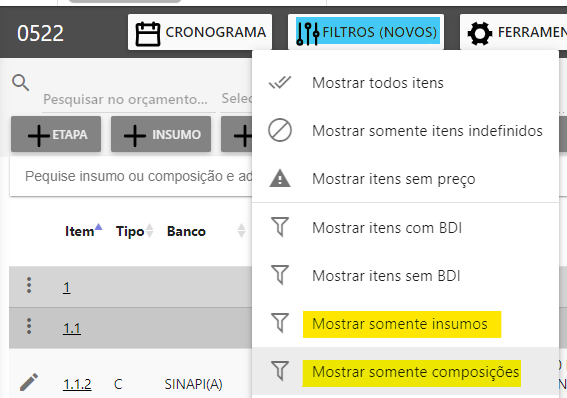567x398 pixels.
Task: Sort by the Tipo column arrows
Action: click(149, 231)
